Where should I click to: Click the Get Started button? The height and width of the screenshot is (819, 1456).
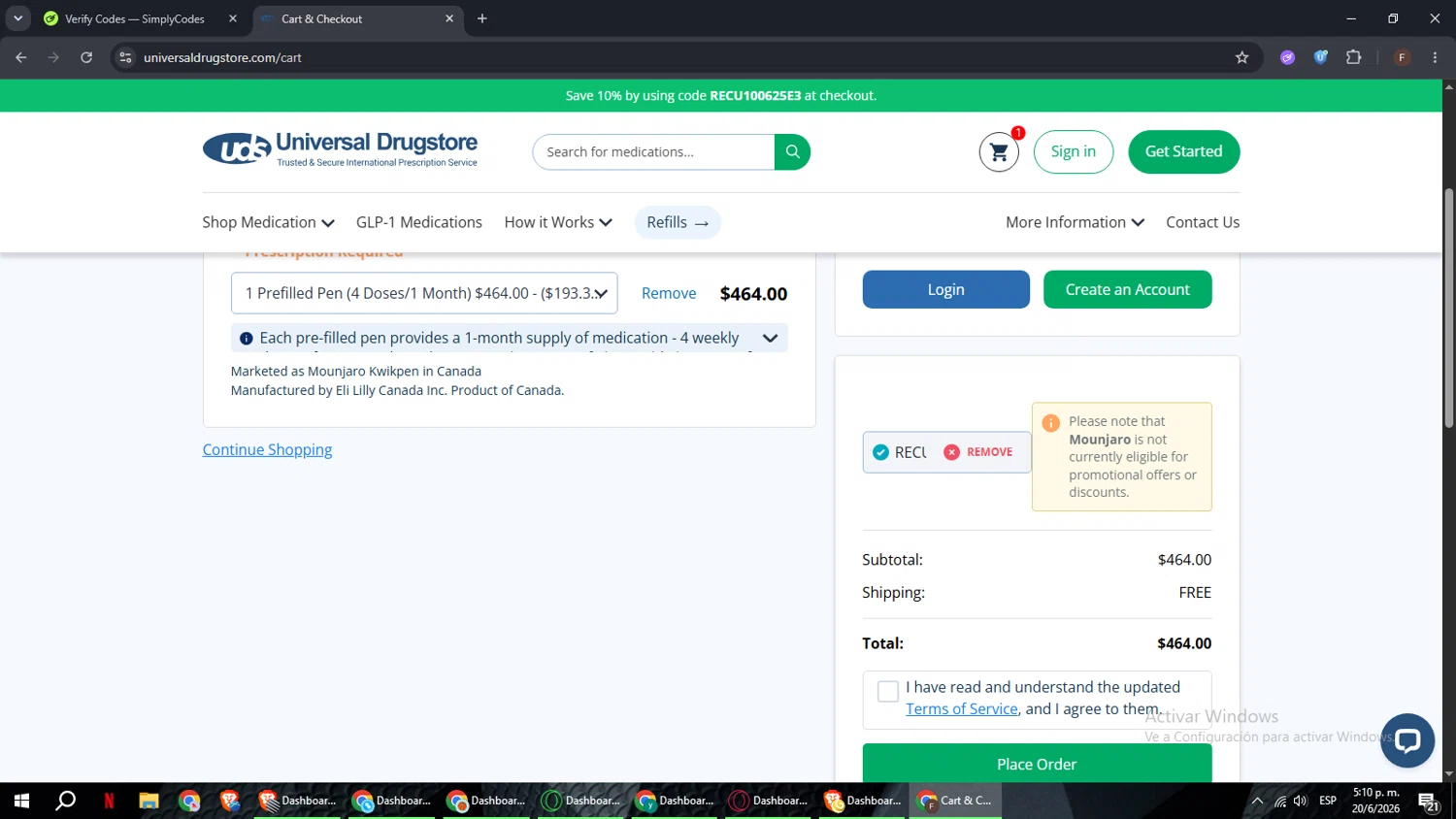point(1184,152)
